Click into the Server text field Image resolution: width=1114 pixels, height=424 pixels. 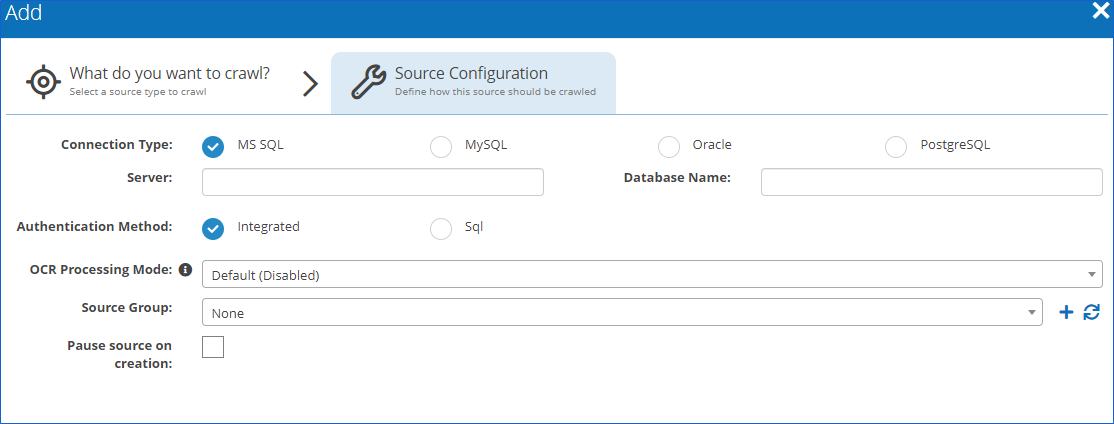372,182
